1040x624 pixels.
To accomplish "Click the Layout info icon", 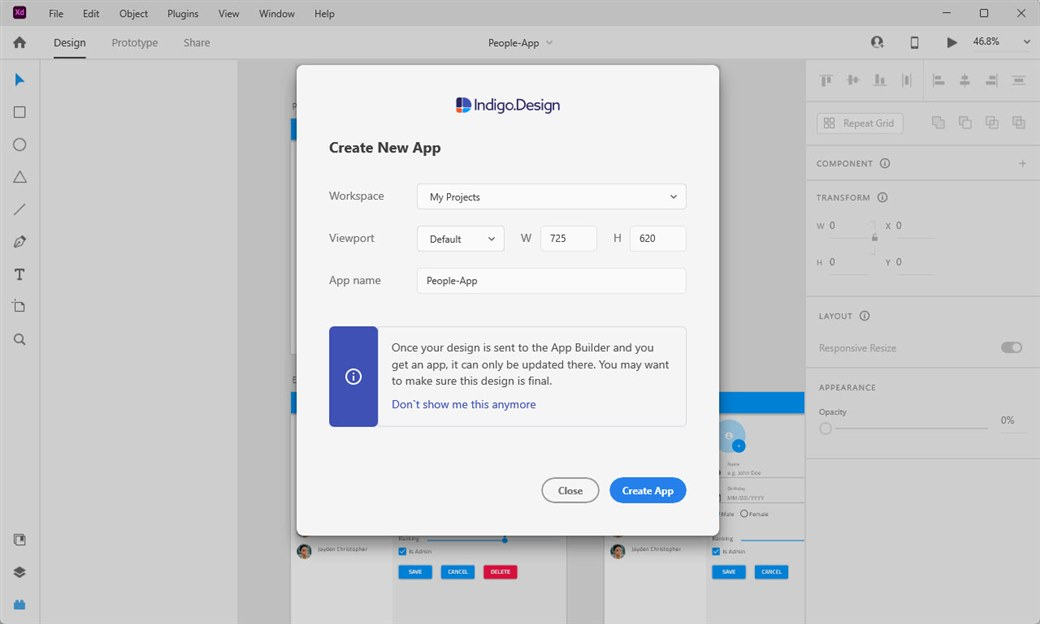I will coord(864,316).
